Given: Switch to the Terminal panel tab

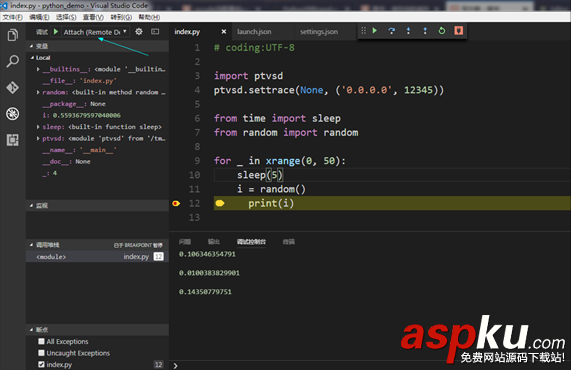Looking at the screenshot, I should 289,241.
